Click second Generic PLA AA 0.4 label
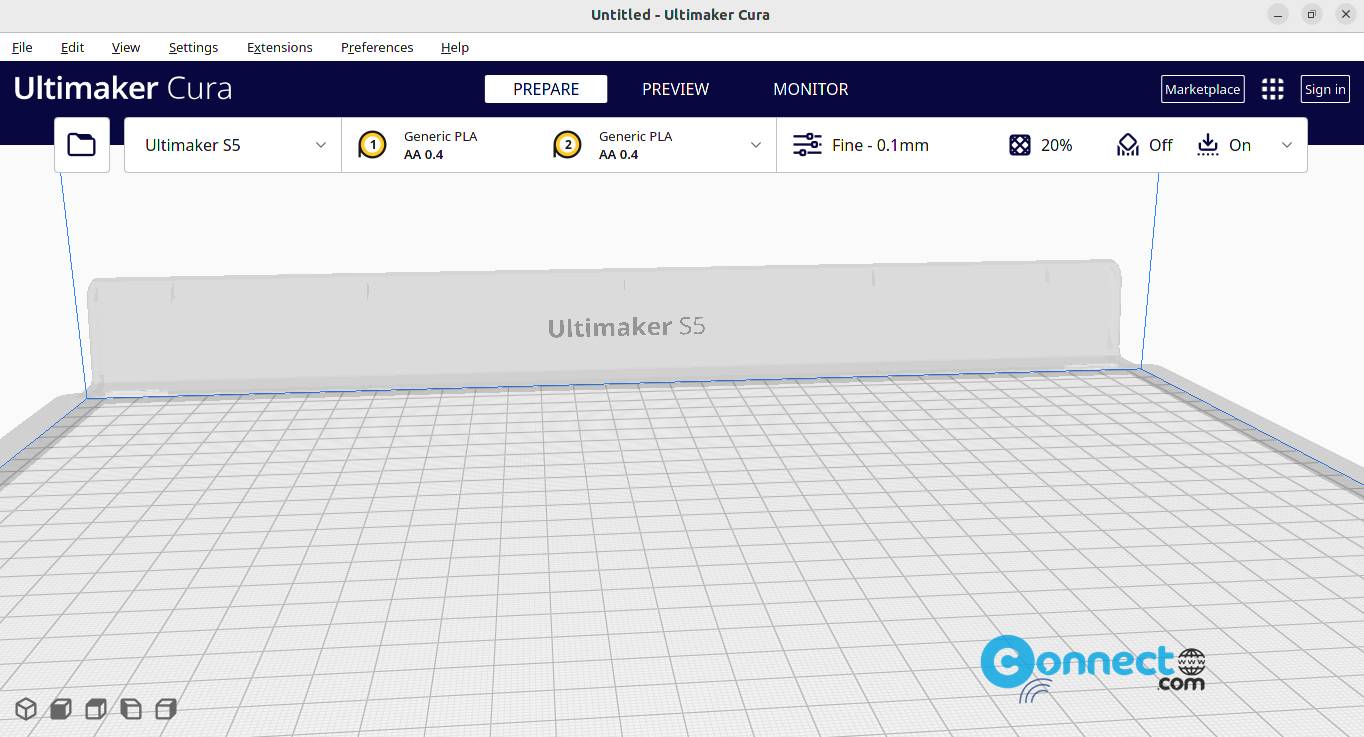This screenshot has width=1364, height=737. [x=635, y=145]
